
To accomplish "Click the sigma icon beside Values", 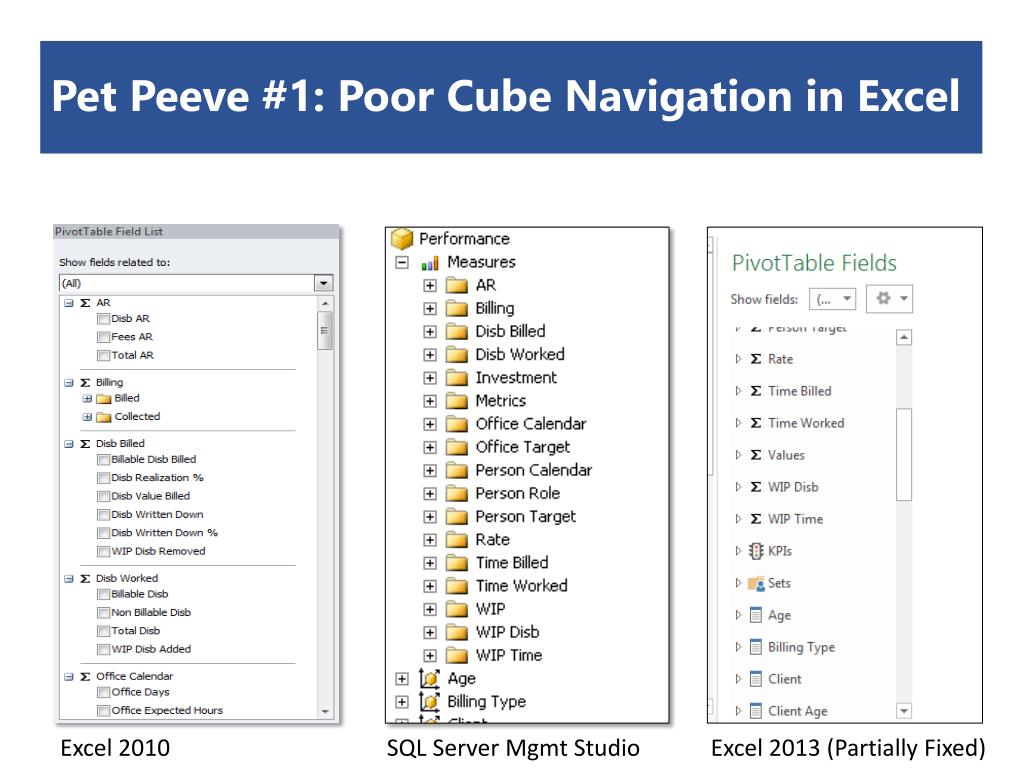I will click(756, 455).
